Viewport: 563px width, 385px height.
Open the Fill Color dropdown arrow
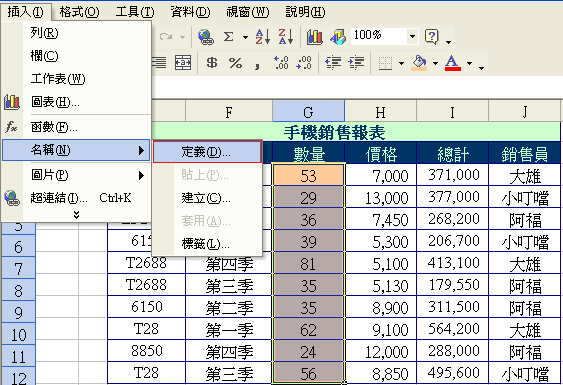click(x=435, y=64)
